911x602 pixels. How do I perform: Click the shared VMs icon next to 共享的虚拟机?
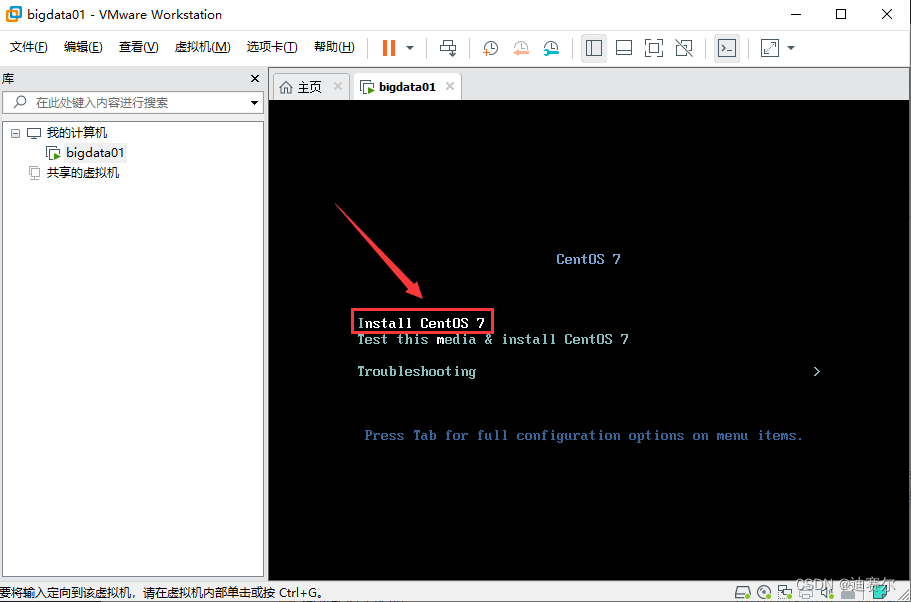click(35, 173)
